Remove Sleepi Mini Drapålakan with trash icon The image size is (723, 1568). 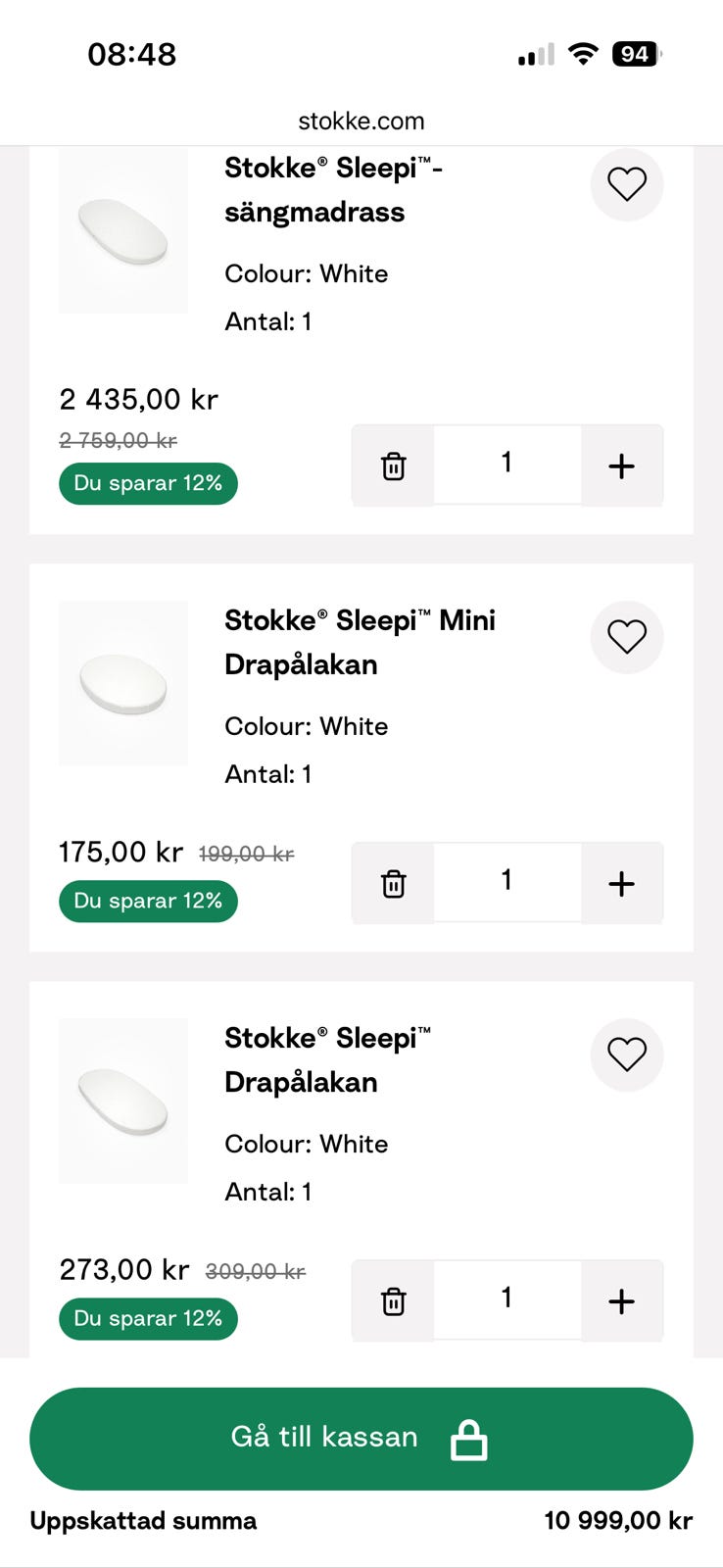pos(393,883)
